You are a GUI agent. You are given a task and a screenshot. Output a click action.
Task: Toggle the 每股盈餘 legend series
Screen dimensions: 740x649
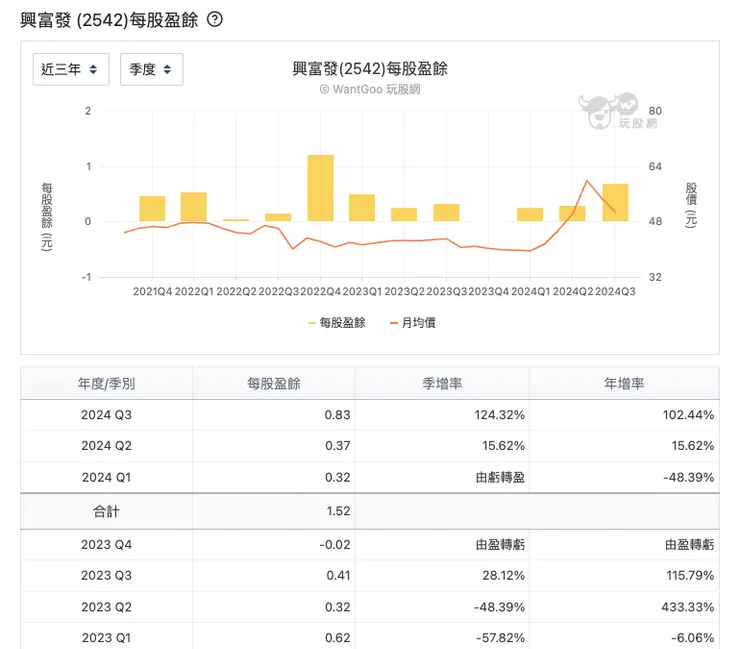(x=337, y=323)
